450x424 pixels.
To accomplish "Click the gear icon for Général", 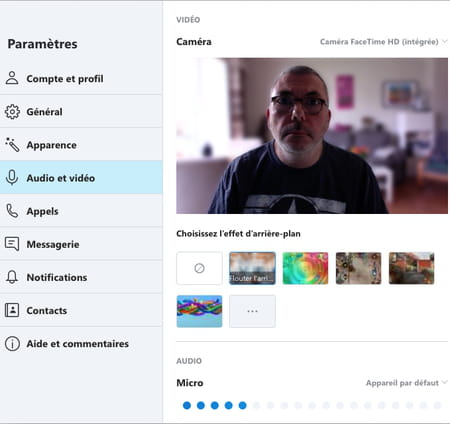I will [12, 111].
